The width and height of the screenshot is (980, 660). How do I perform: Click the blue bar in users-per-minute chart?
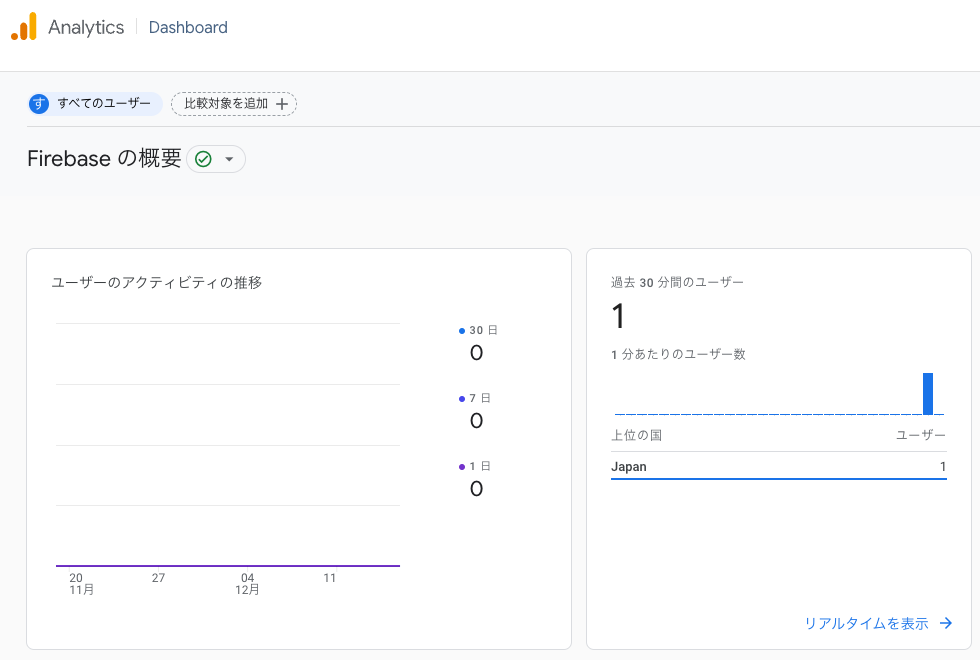[928, 393]
